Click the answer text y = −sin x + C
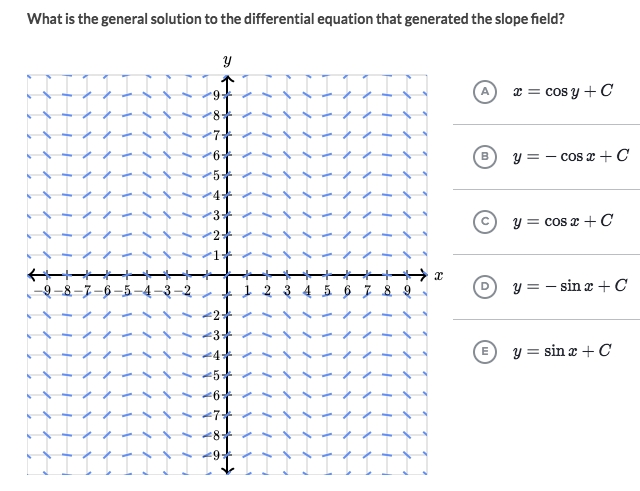 click(x=567, y=285)
